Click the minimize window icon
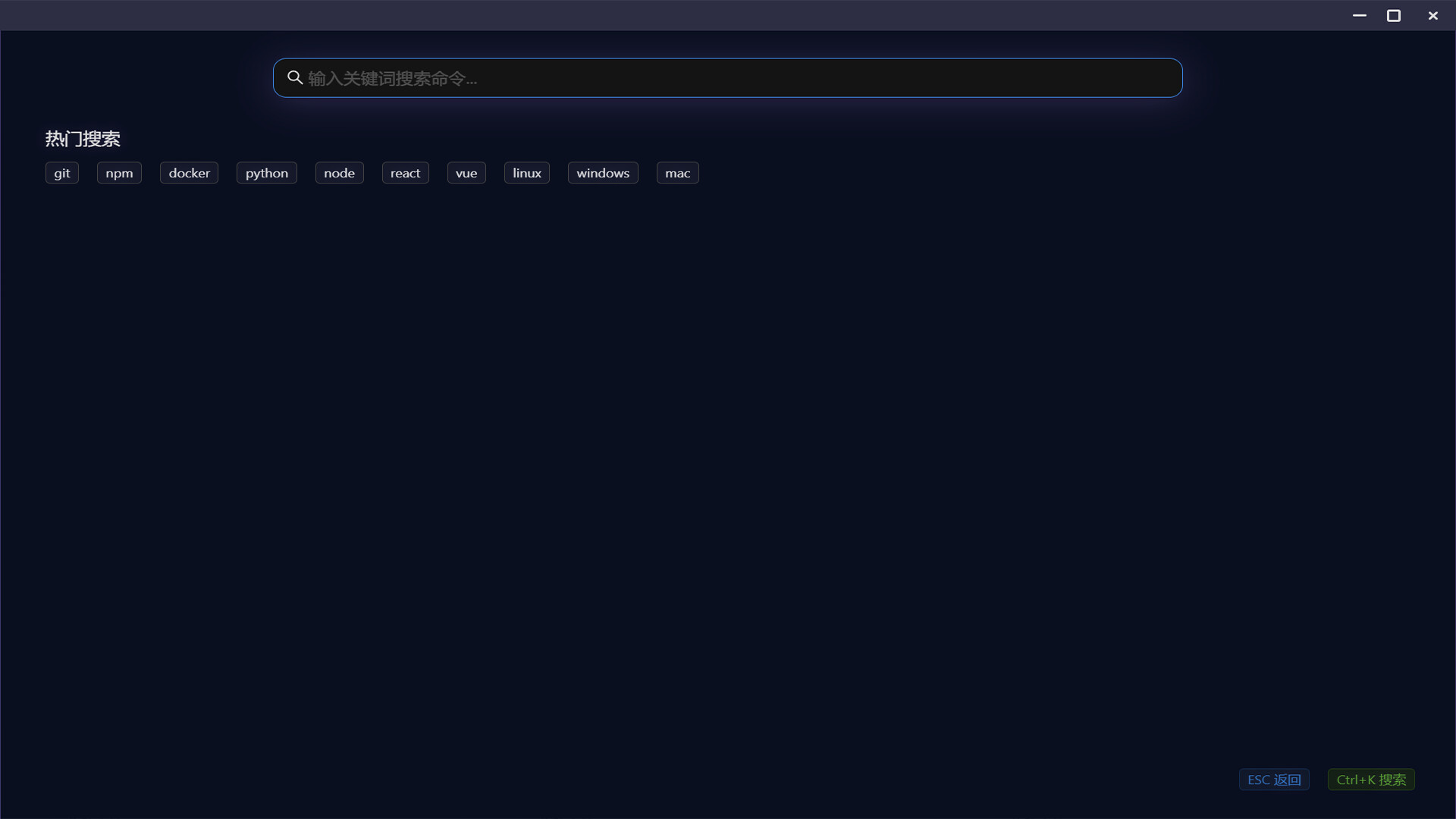This screenshot has height=819, width=1456. [x=1360, y=15]
